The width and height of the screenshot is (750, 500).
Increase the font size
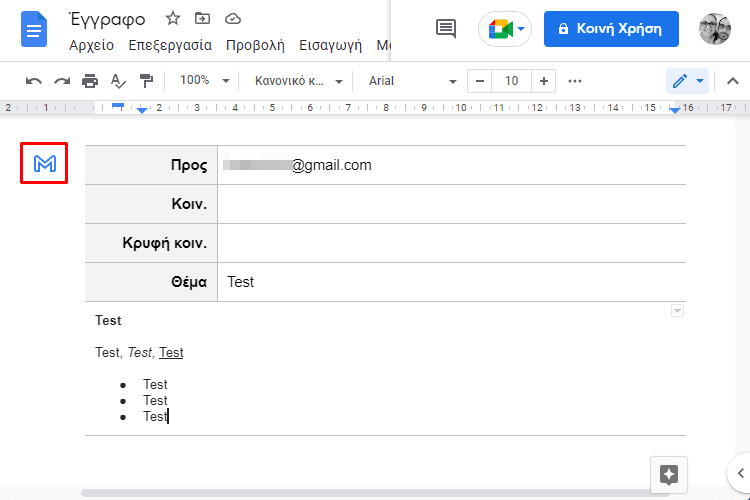(543, 81)
